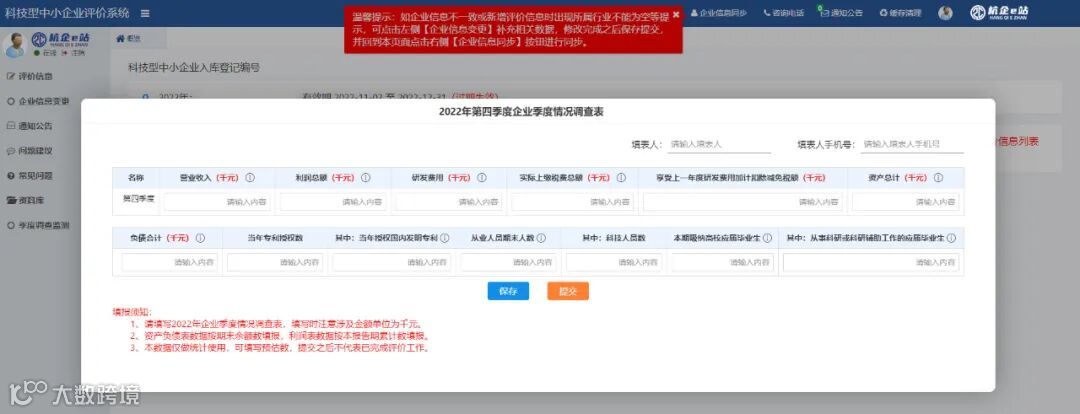Click info icon next to 营业收入
Viewport: 1080px width, 414px height.
[250, 178]
